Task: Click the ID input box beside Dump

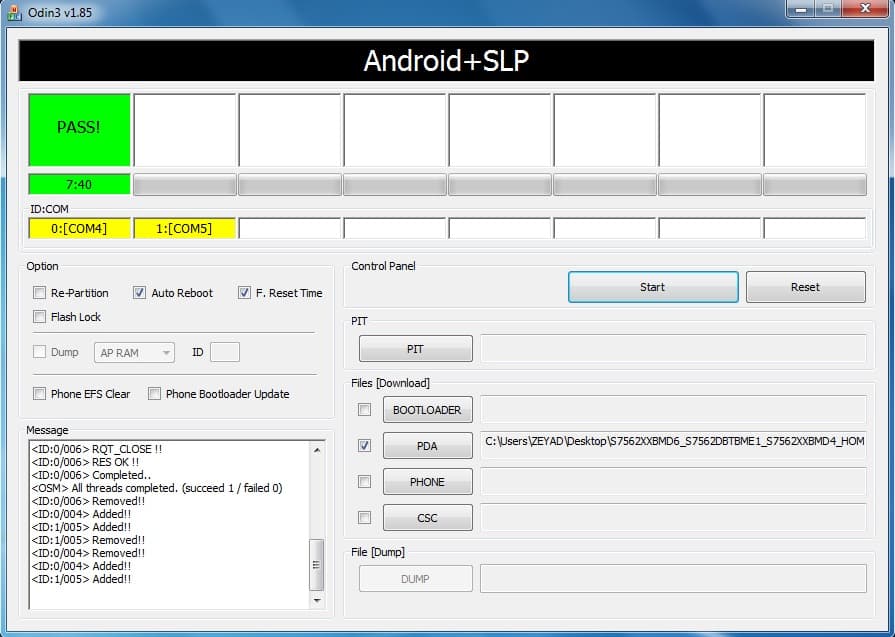Action: click(225, 352)
